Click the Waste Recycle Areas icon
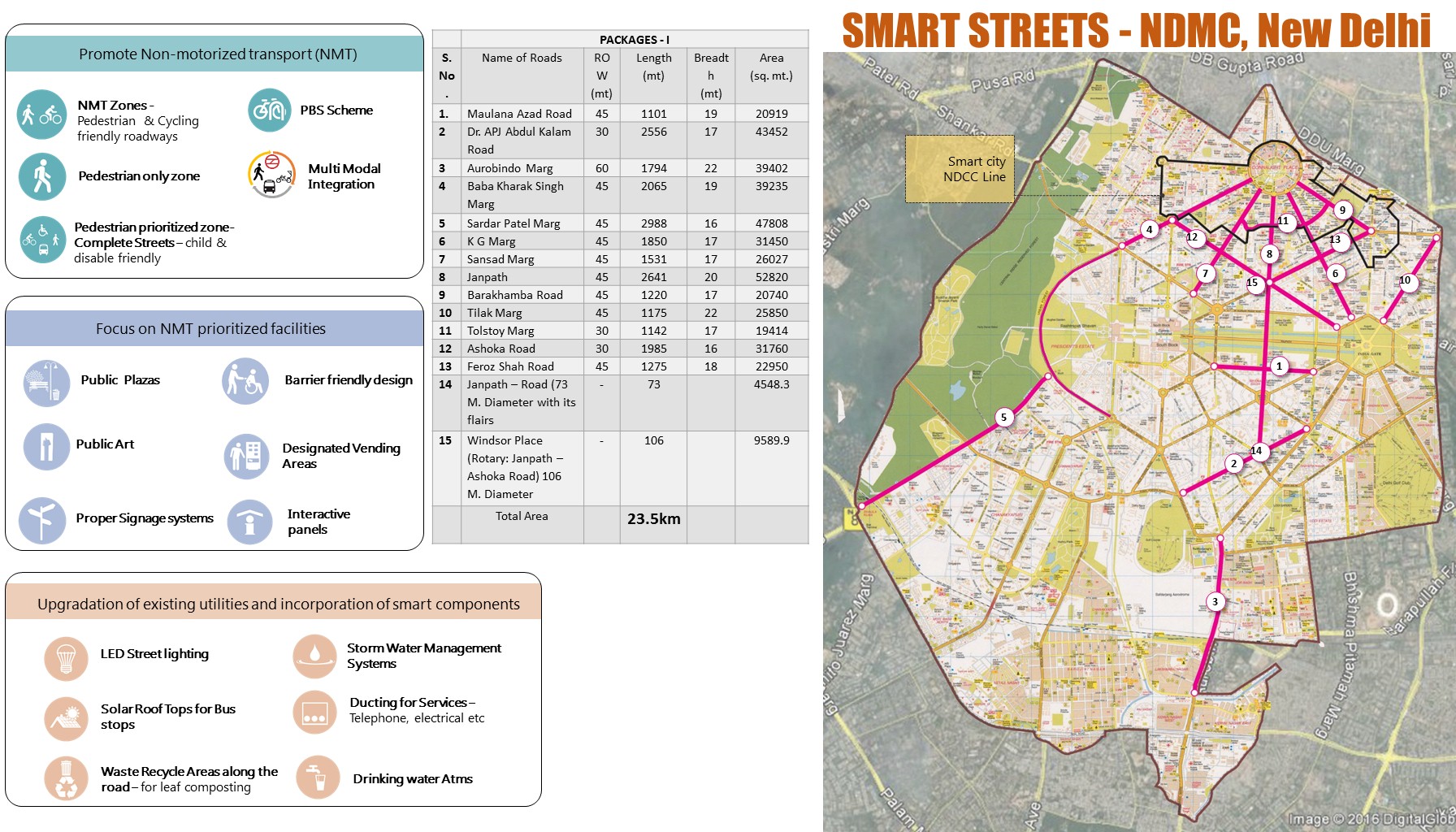Screen dimensions: 1456x832 point(66,778)
